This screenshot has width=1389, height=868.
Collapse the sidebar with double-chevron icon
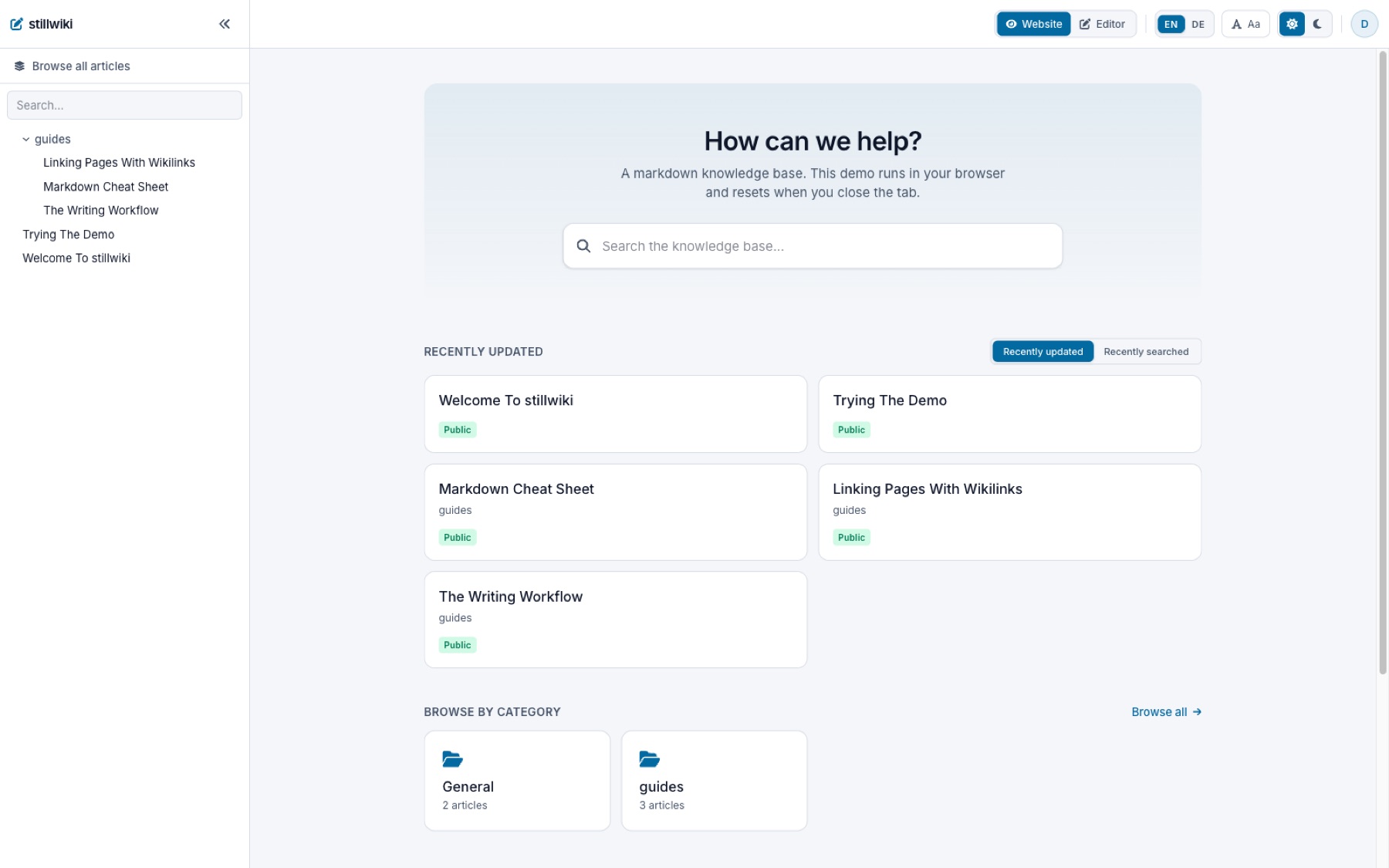point(225,24)
